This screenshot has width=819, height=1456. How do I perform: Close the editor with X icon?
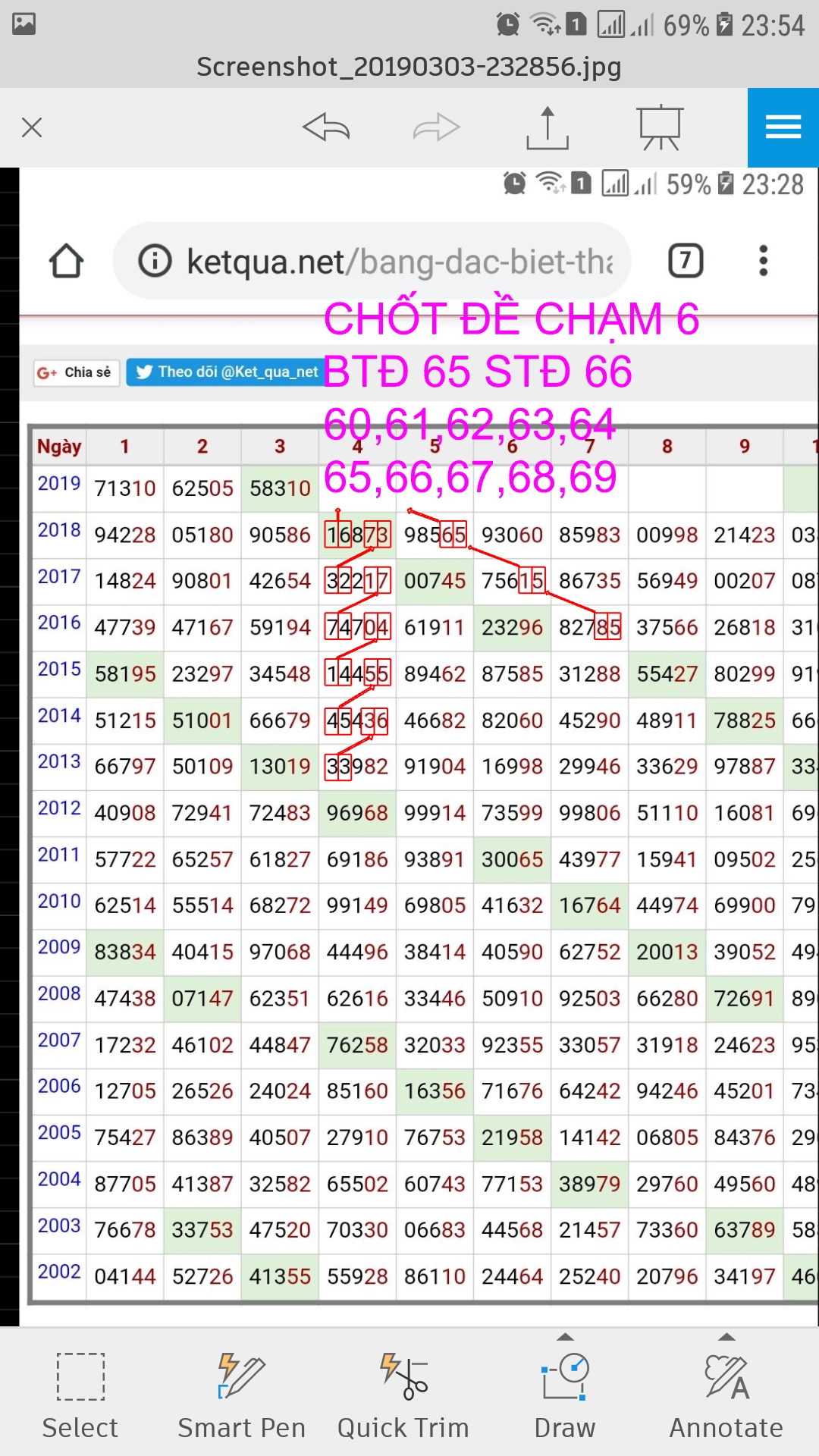point(32,127)
